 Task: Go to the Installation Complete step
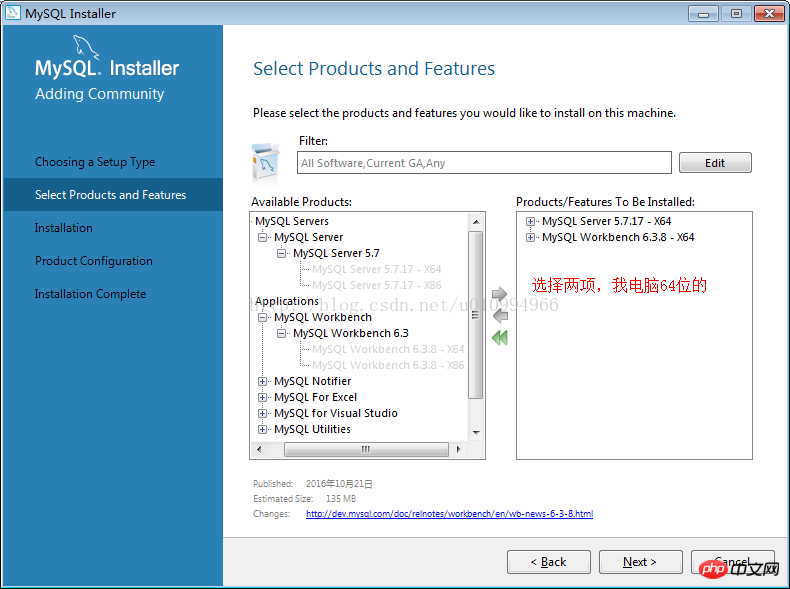90,294
